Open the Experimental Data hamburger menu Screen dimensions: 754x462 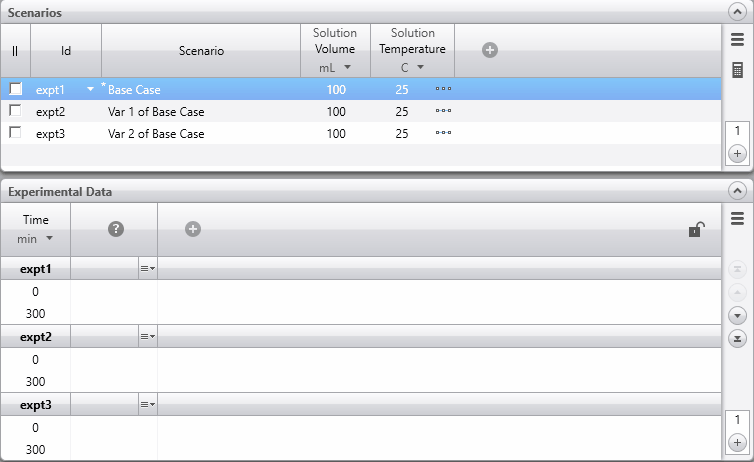(737, 218)
